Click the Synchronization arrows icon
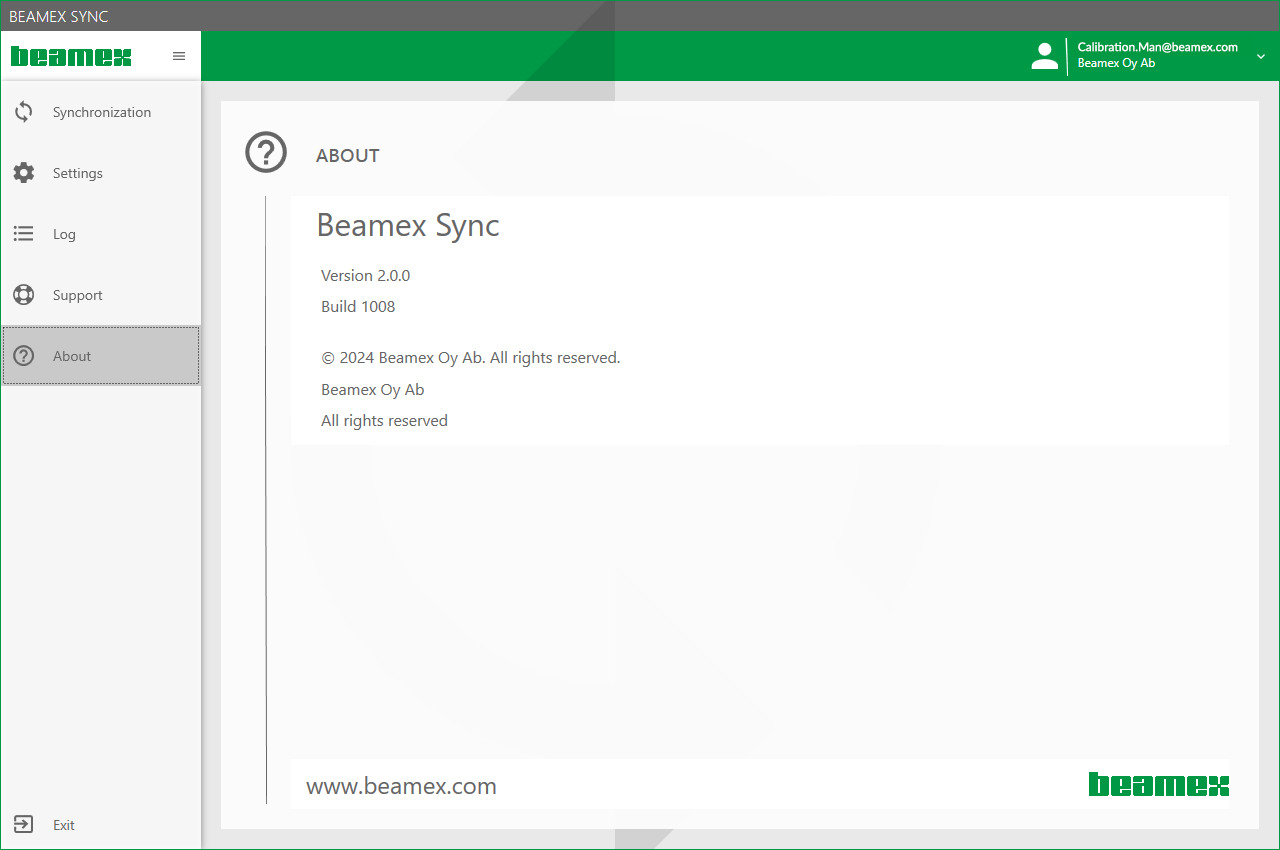Viewport: 1280px width, 850px height. (23, 112)
